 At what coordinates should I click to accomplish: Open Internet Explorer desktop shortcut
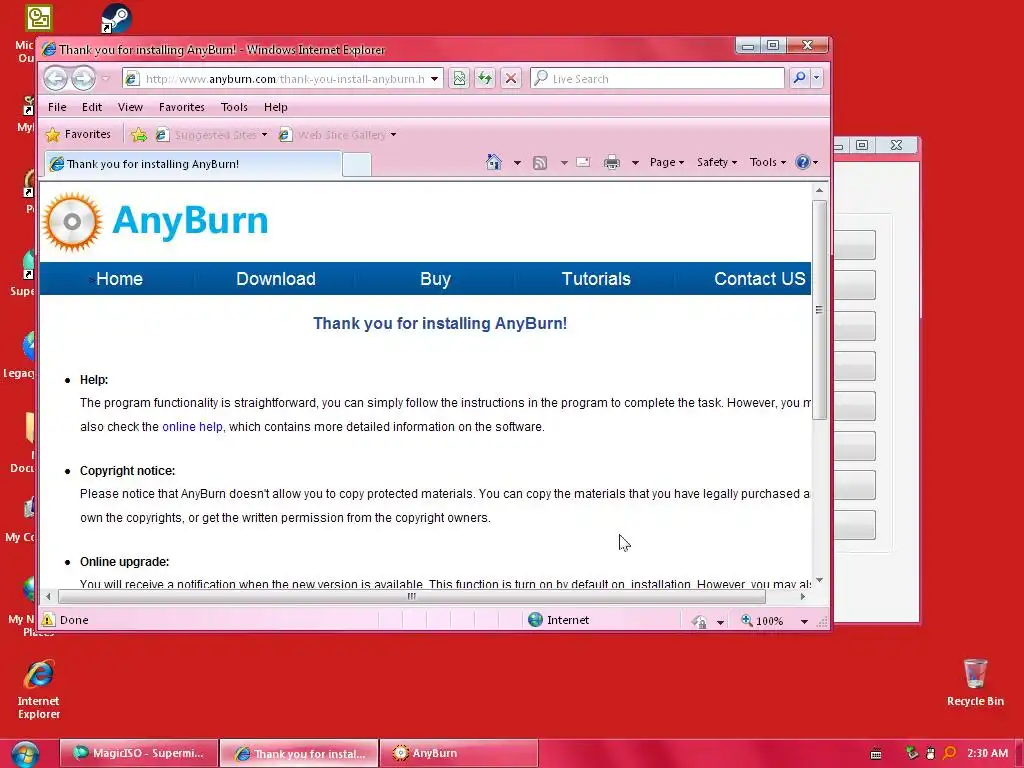39,690
